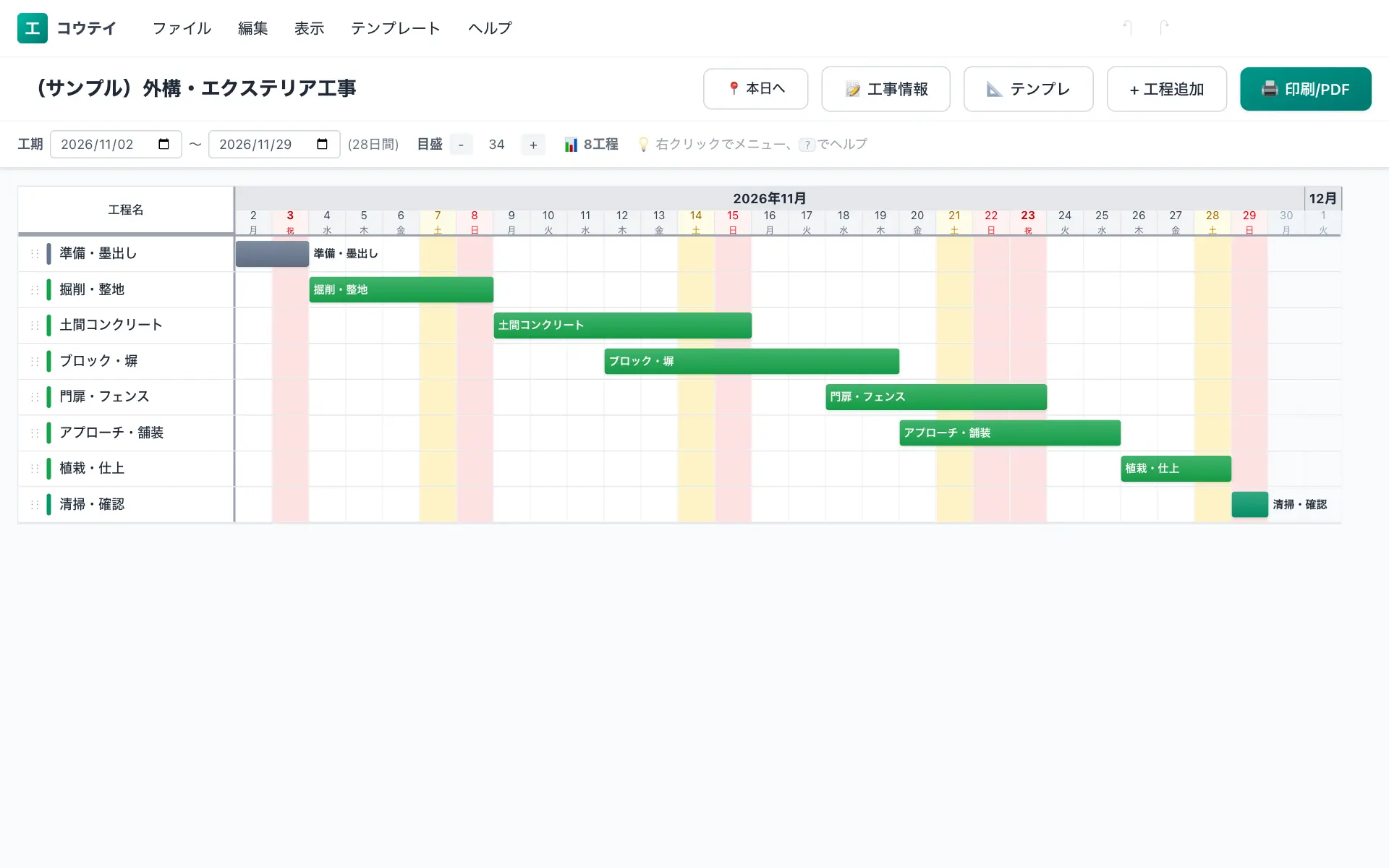The width and height of the screenshot is (1389, 868).
Task: Click drag handle for 準備・墨出し row
Action: click(35, 254)
